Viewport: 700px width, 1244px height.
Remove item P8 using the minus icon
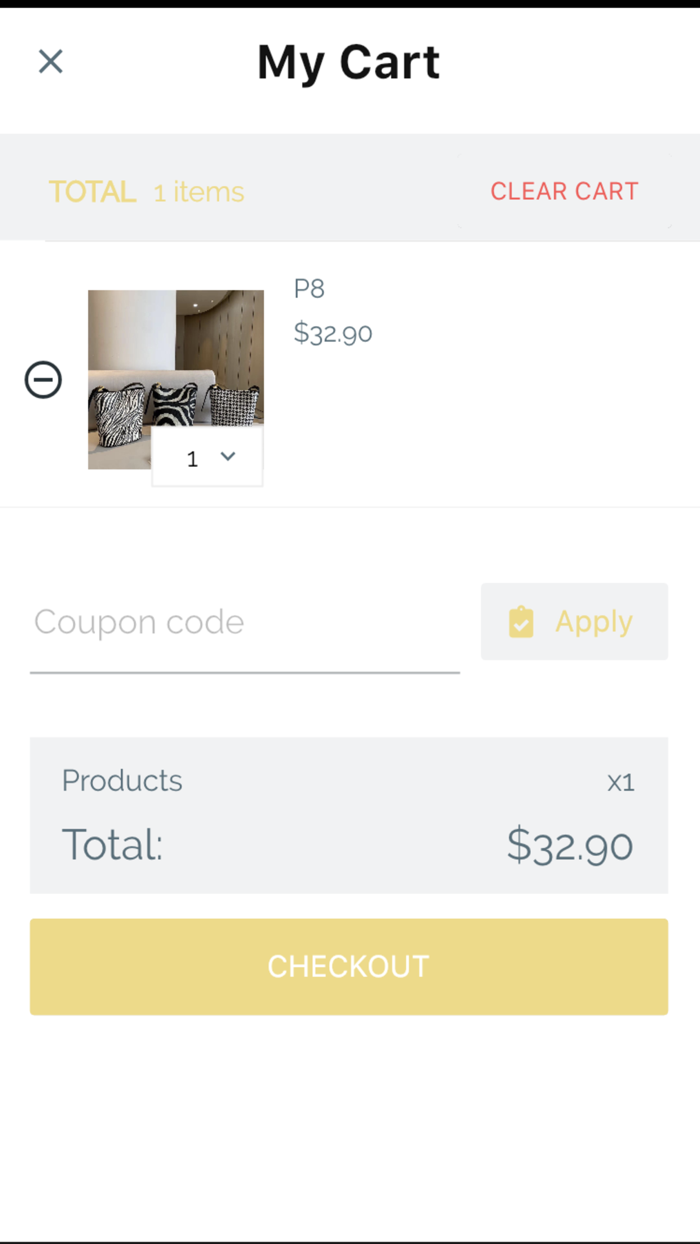click(x=43, y=380)
